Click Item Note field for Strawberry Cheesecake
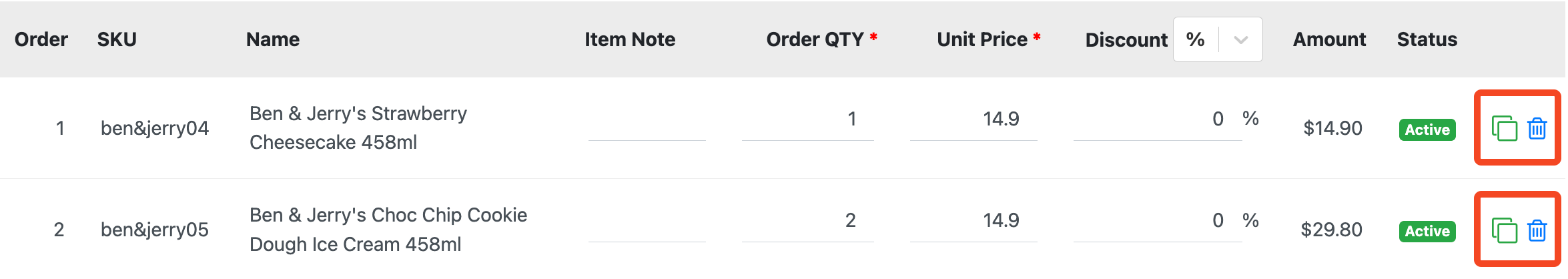 coord(647,120)
